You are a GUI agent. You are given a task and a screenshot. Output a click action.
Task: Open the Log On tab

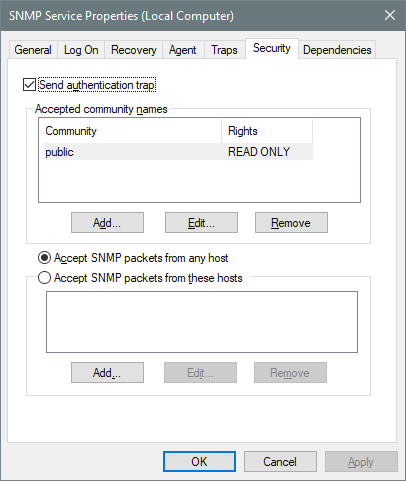coord(81,50)
